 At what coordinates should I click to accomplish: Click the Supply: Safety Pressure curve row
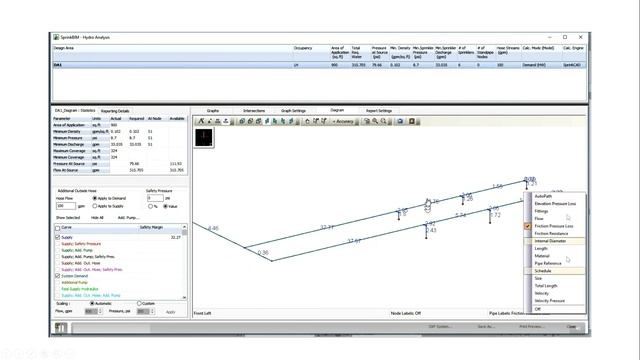pyautogui.click(x=118, y=244)
